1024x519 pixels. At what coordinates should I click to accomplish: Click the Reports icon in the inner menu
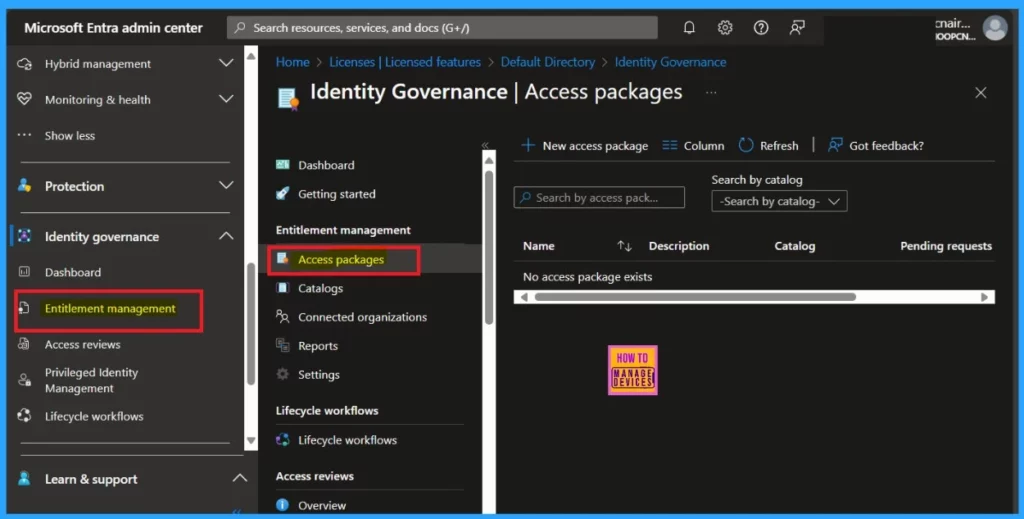click(x=283, y=345)
